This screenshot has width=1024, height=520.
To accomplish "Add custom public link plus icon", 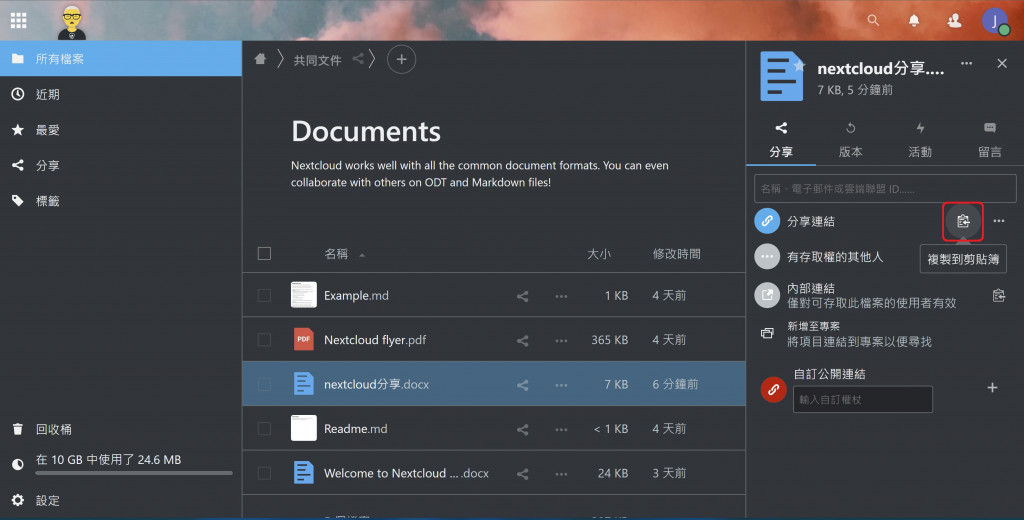I will click(x=992, y=387).
